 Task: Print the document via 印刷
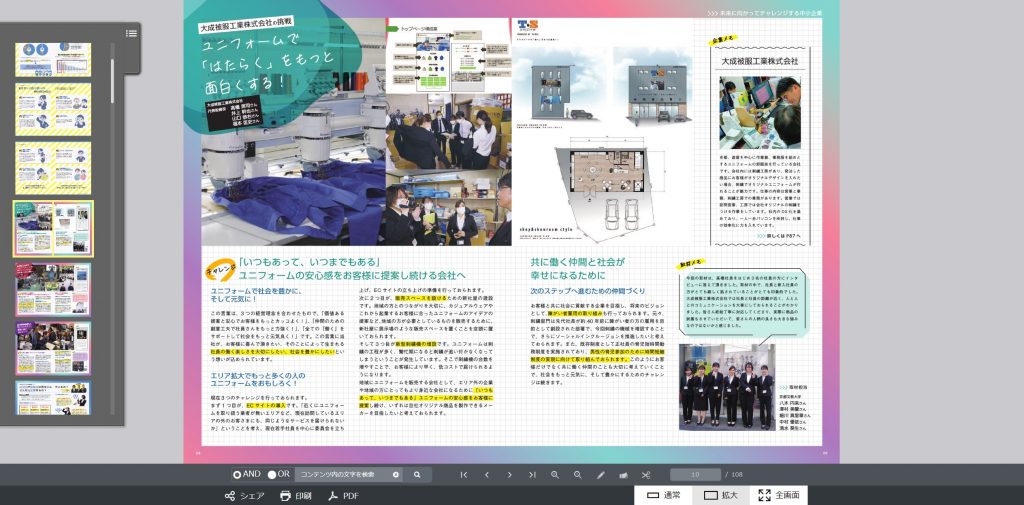295,496
